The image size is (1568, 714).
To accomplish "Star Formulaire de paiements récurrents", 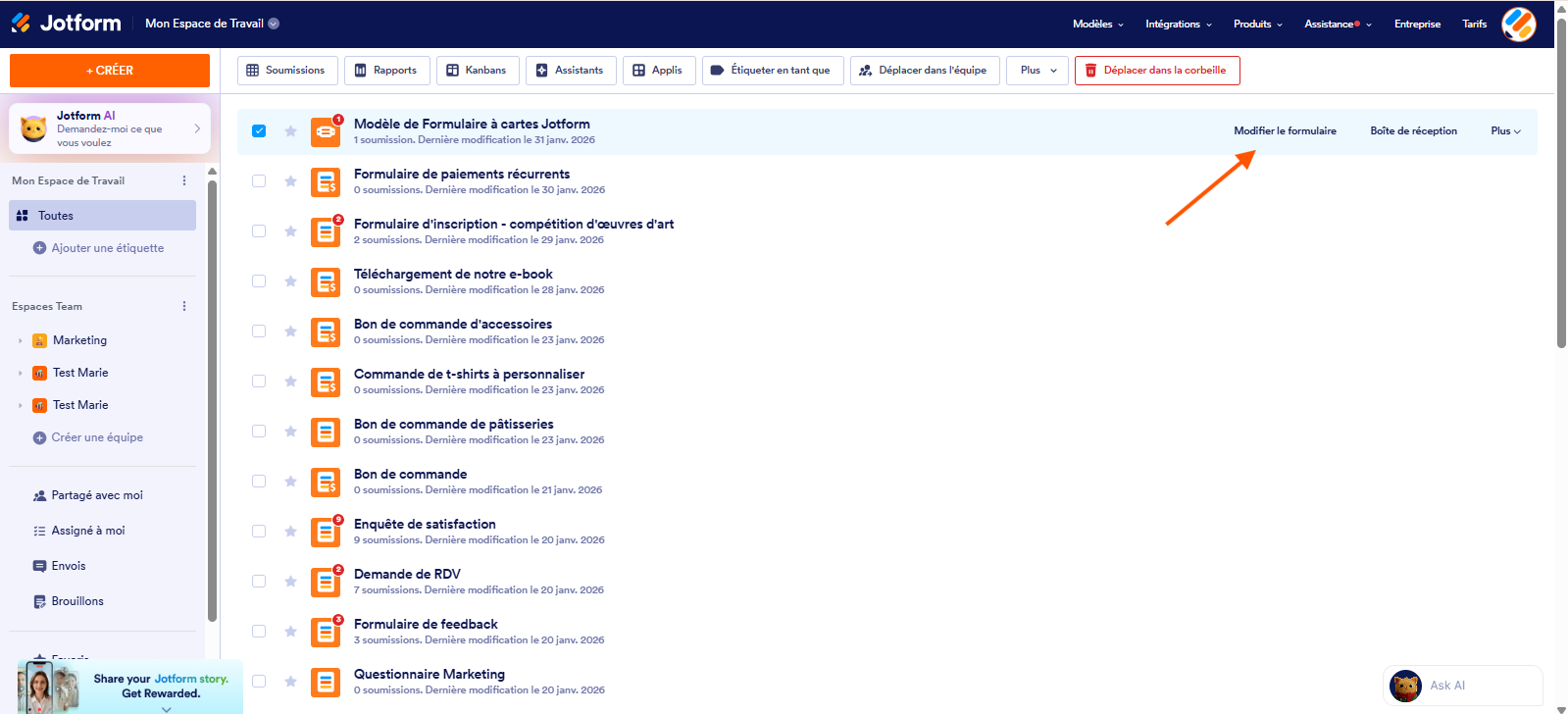I will click(x=290, y=180).
